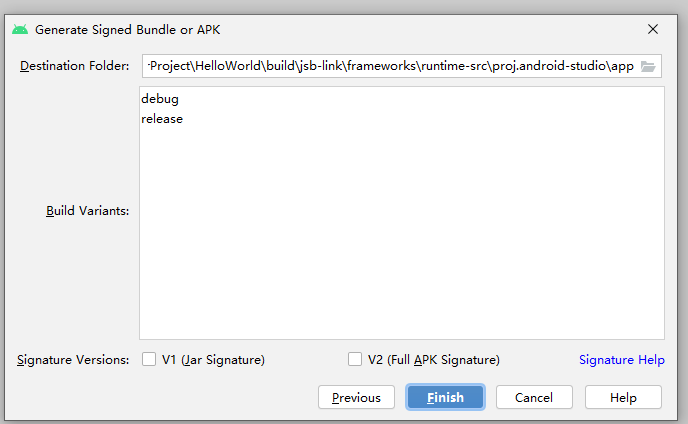
Task: Cancel the signing dialog
Action: (534, 397)
